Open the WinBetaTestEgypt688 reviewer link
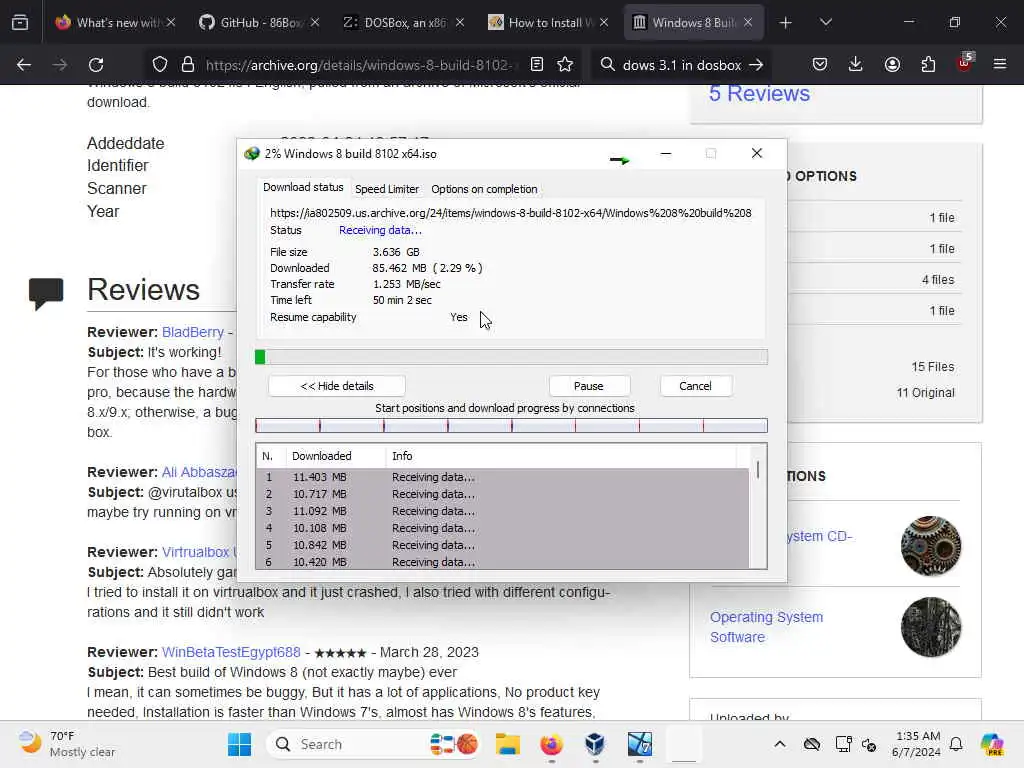The image size is (1024, 768). pos(231,652)
